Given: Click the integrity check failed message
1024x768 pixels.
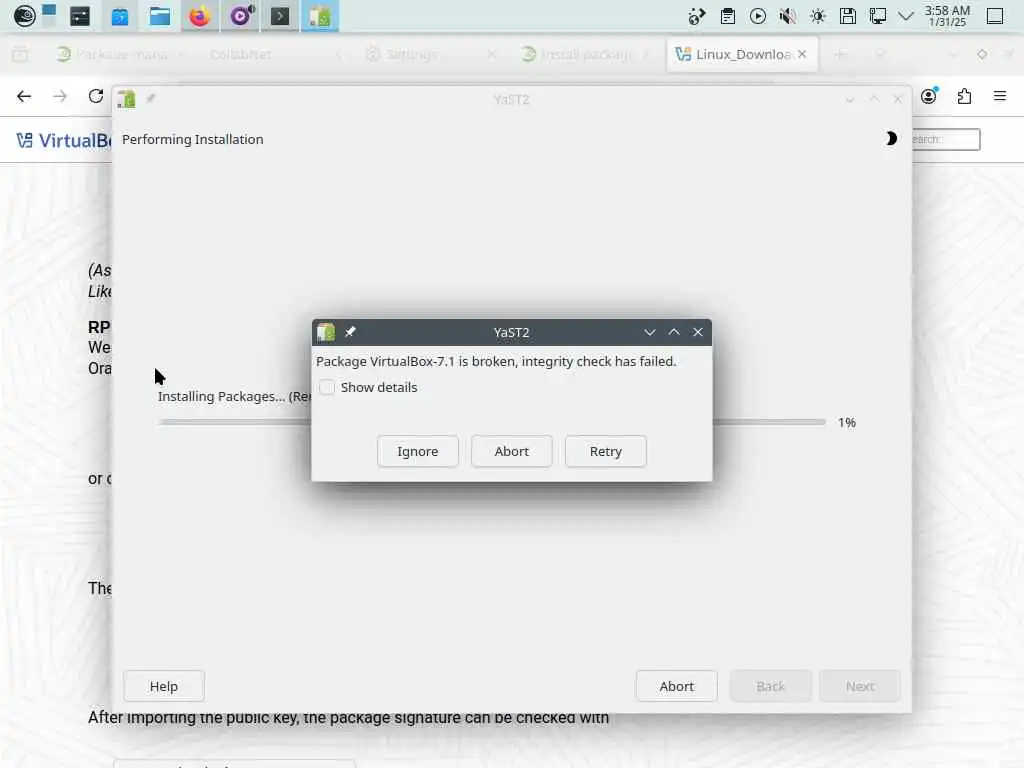Looking at the screenshot, I should coord(496,361).
